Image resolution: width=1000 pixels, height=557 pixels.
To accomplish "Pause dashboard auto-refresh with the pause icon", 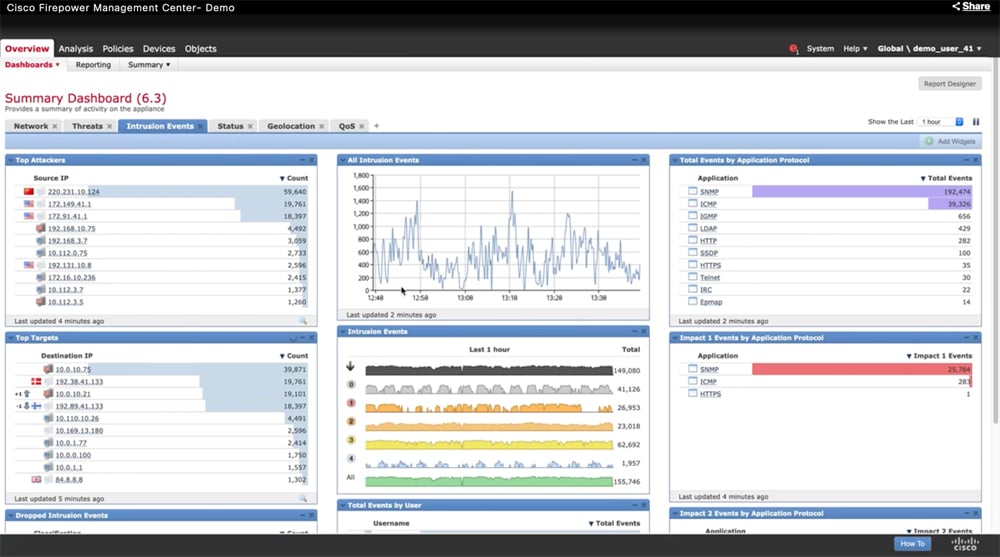I will 976,122.
